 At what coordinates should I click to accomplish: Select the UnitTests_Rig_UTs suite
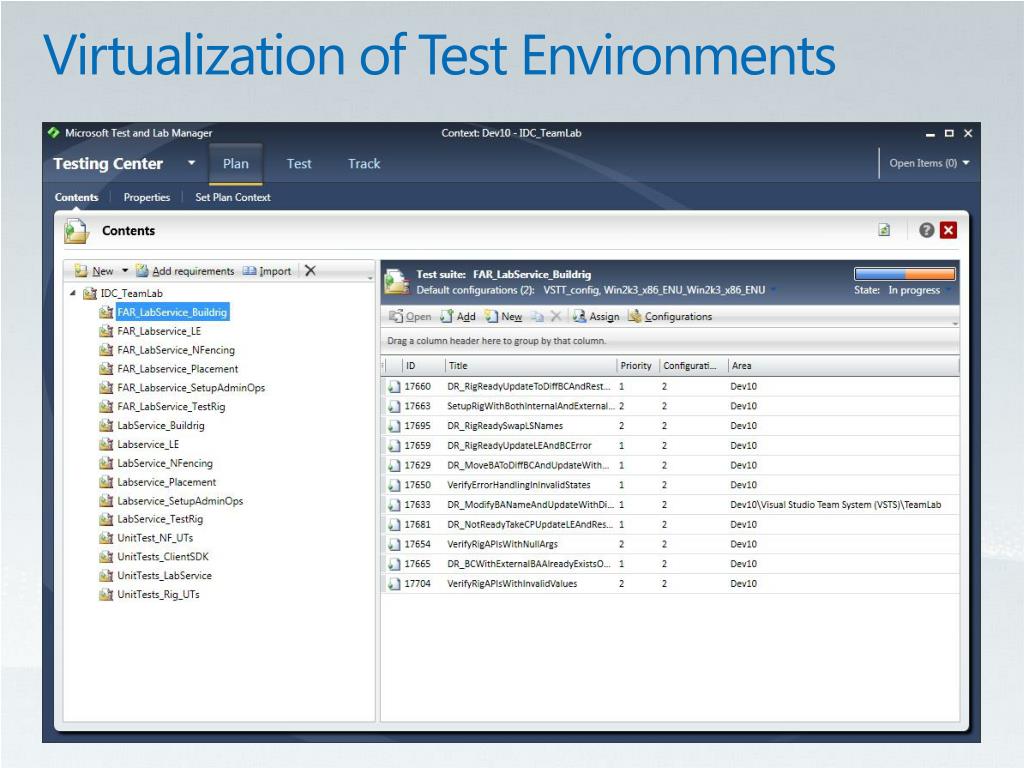click(x=159, y=594)
